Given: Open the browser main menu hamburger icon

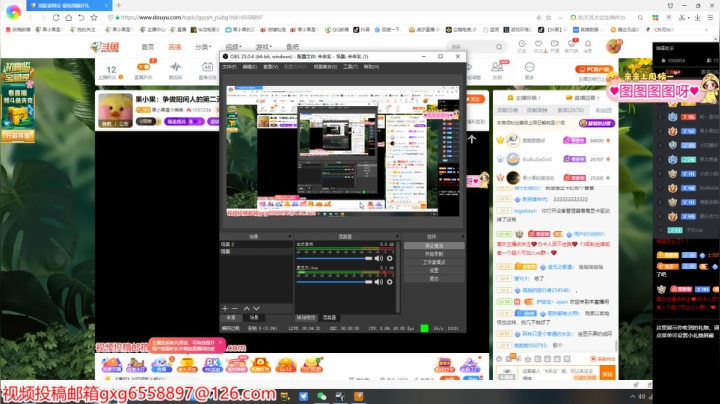Looking at the screenshot, I should point(710,17).
